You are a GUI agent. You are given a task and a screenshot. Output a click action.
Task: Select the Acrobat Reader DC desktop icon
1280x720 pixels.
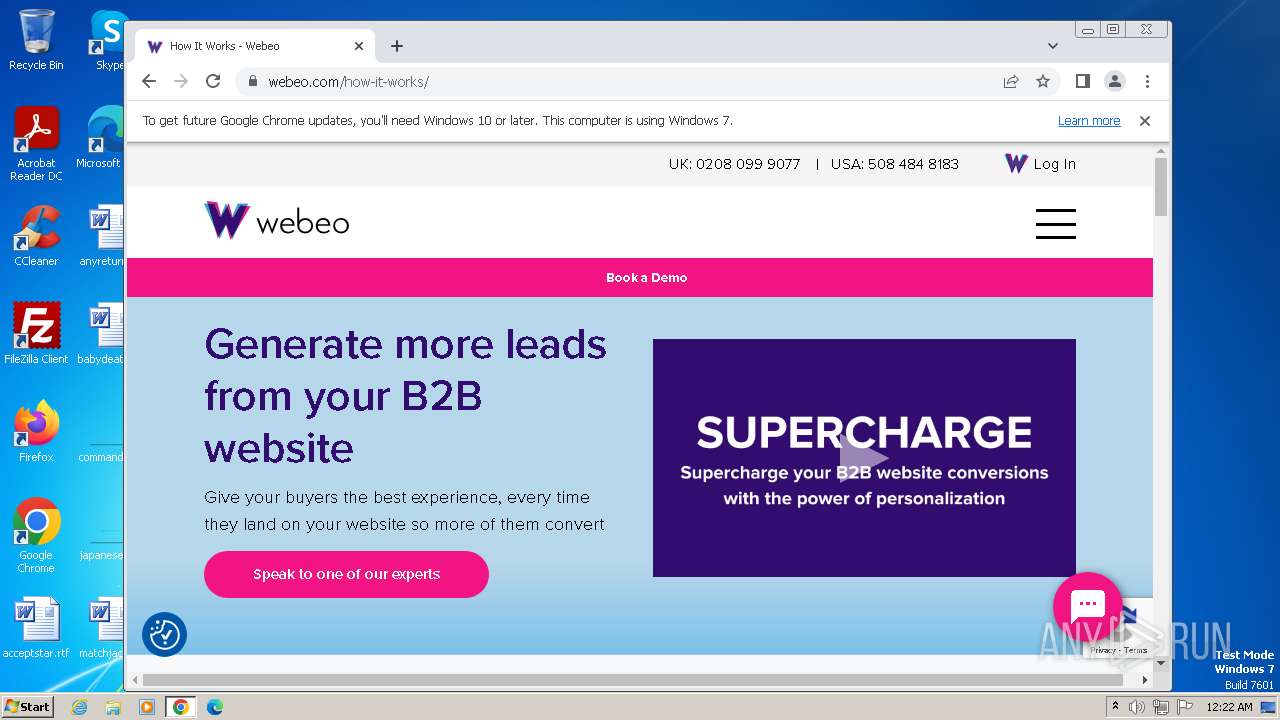pos(36,144)
